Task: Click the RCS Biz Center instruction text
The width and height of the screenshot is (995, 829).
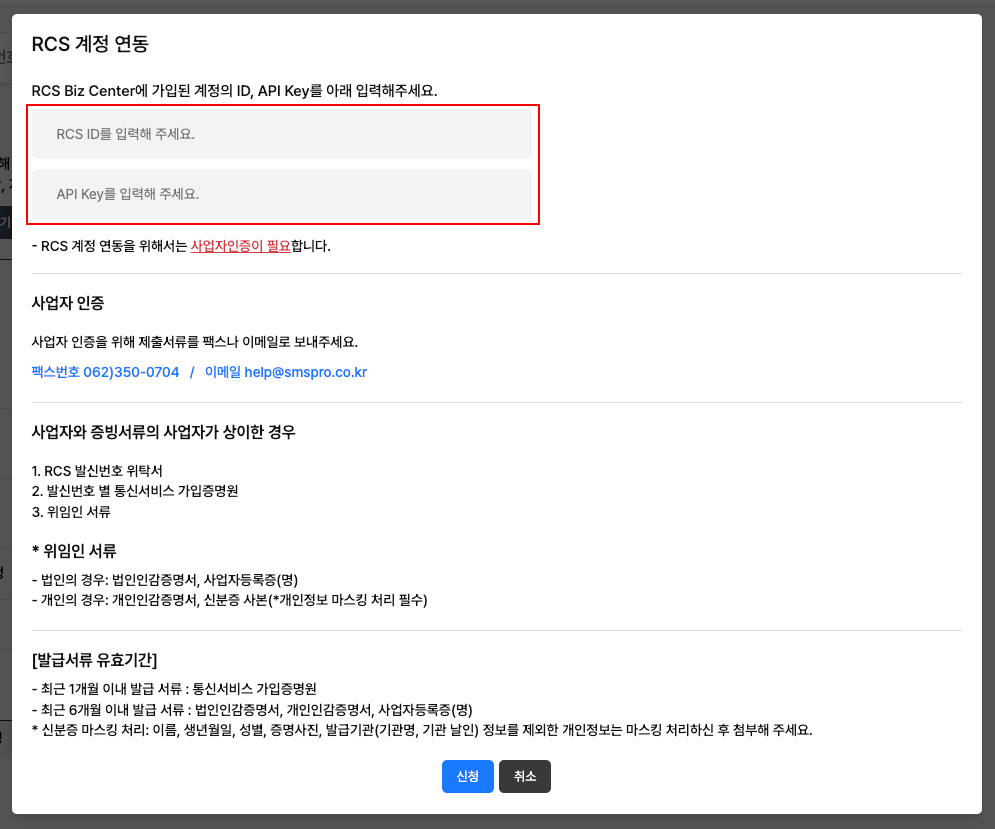Action: click(x=234, y=91)
